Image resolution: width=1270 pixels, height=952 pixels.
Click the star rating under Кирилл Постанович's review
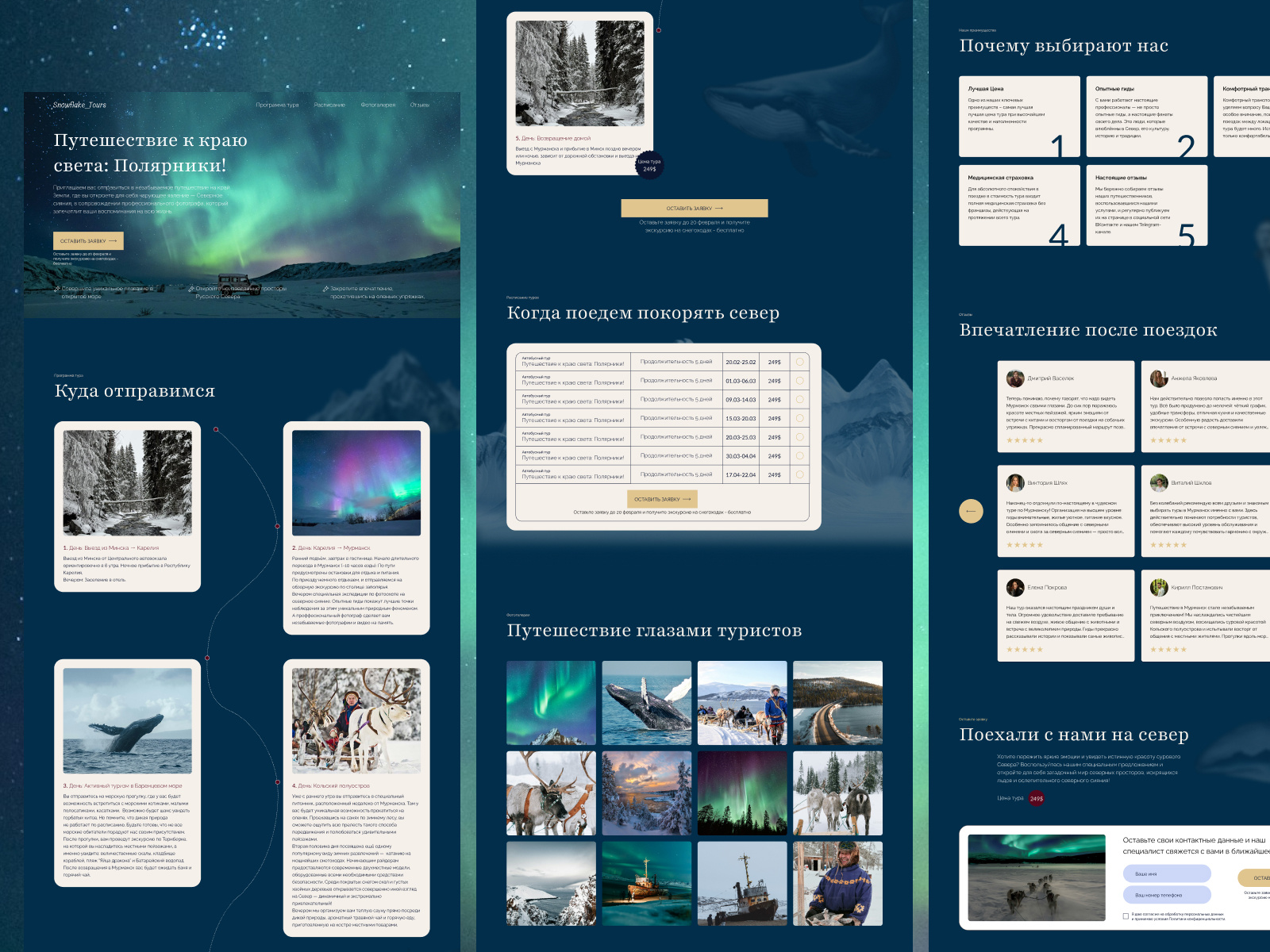coord(1169,648)
